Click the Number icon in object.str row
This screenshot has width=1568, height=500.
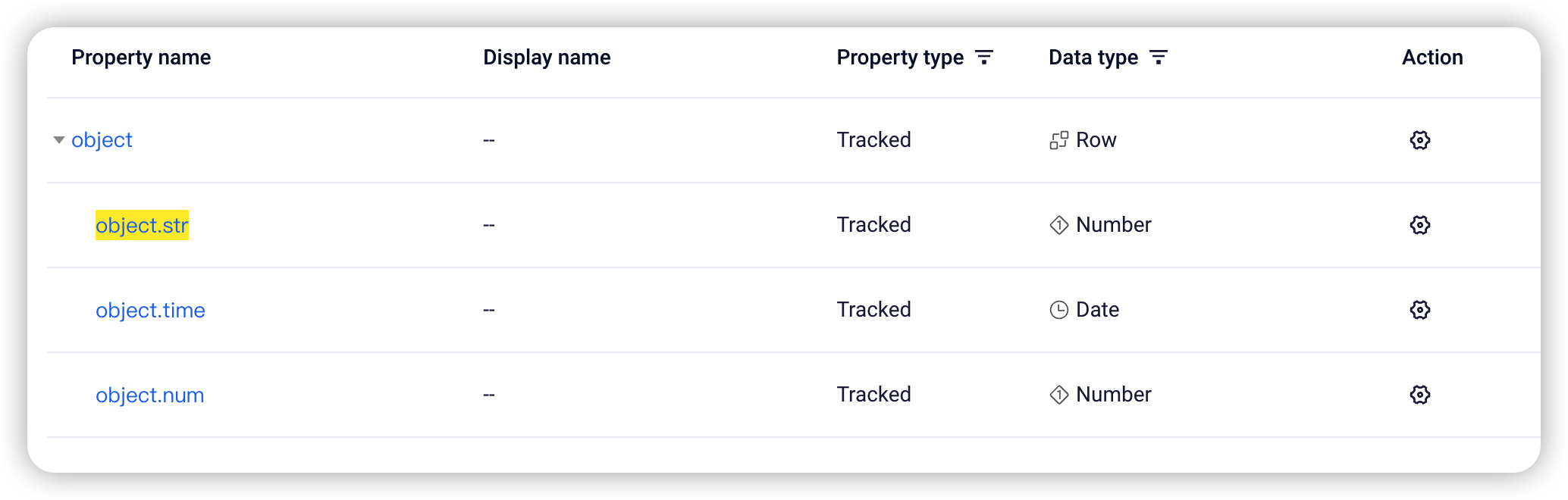coord(1058,225)
